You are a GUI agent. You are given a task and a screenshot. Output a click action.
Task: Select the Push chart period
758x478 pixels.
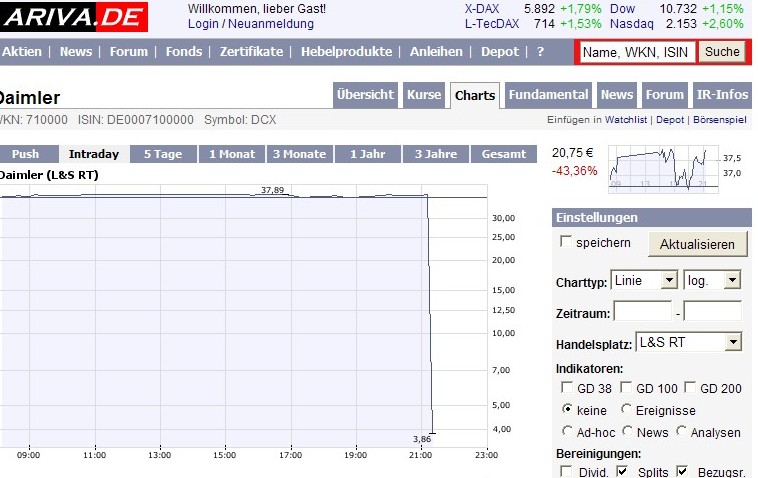point(27,154)
